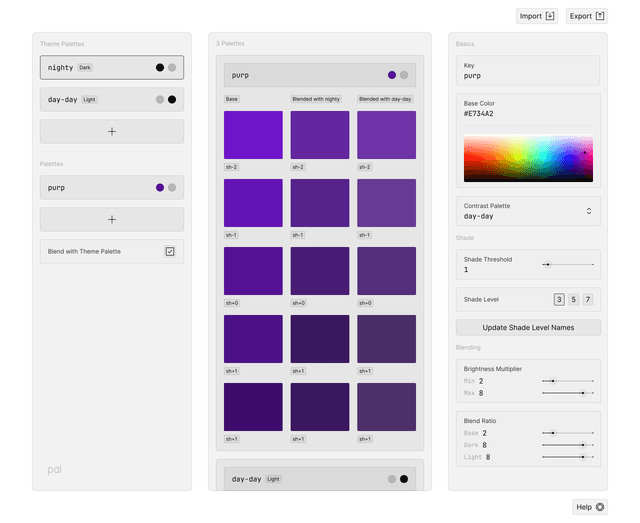Click the black dot on nighty row

click(160, 67)
